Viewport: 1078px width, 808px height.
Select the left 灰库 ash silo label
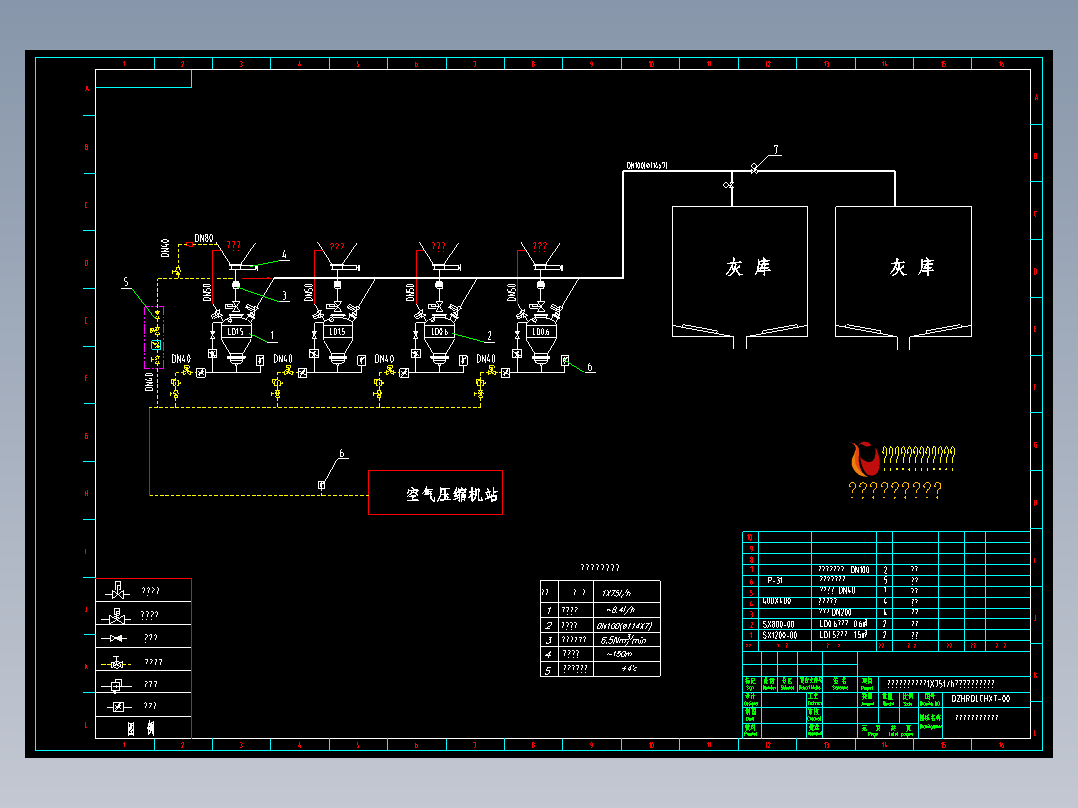748,267
